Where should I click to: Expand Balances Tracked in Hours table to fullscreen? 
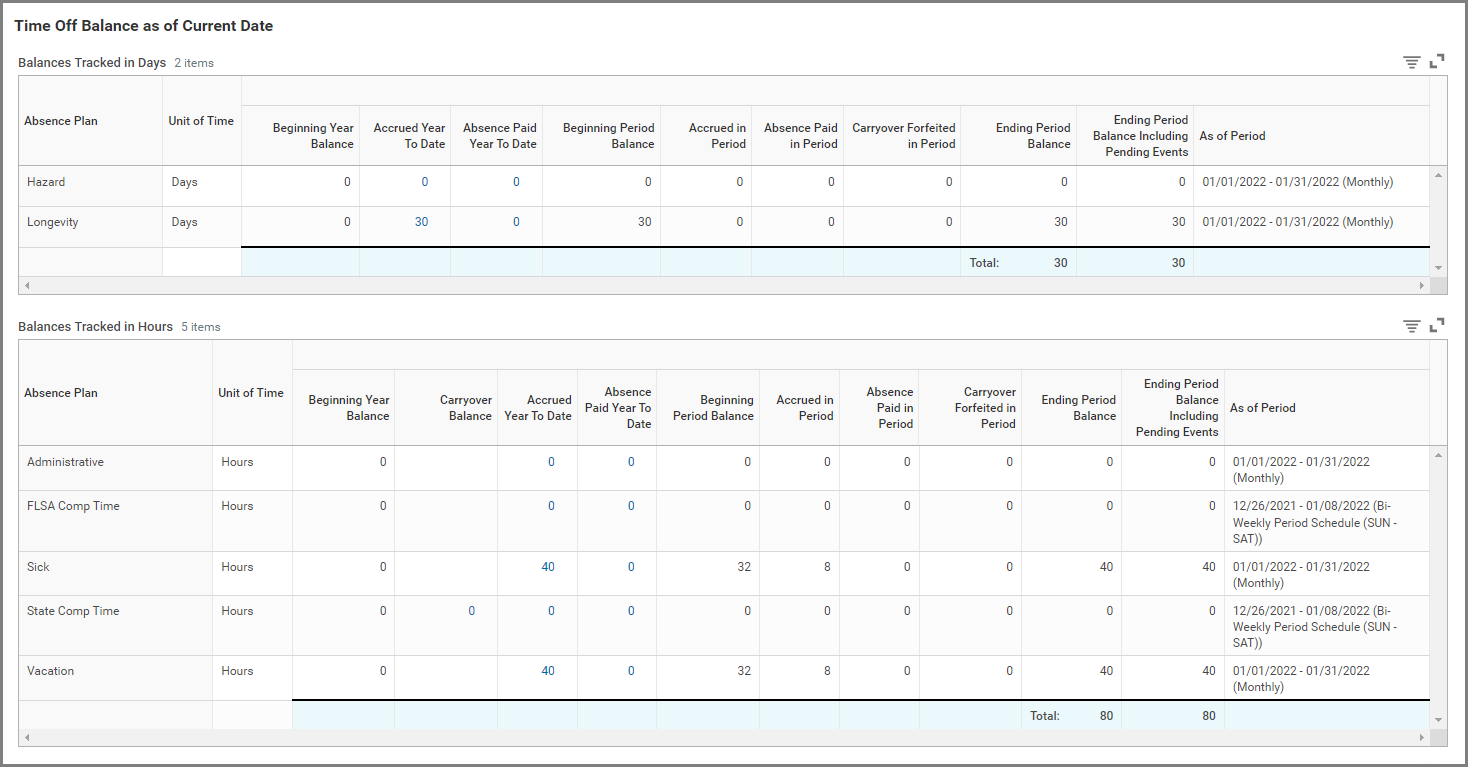point(1437,326)
